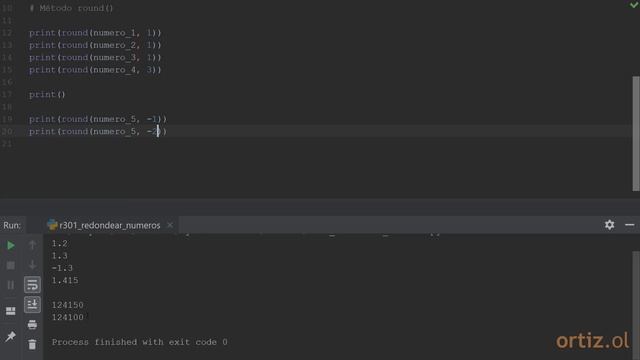This screenshot has height=360, width=640.
Task: Click the console vertical scrollbar
Action: pos(636,304)
